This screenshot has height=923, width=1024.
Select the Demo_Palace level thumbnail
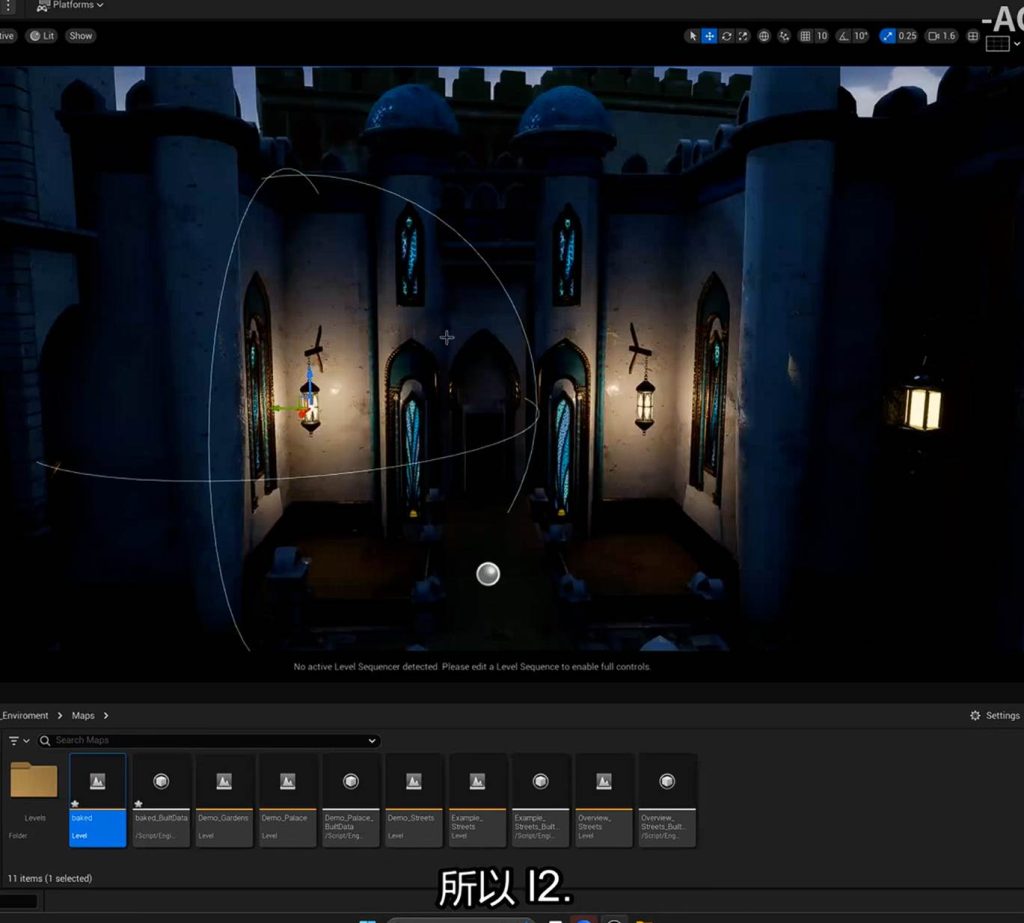point(287,800)
